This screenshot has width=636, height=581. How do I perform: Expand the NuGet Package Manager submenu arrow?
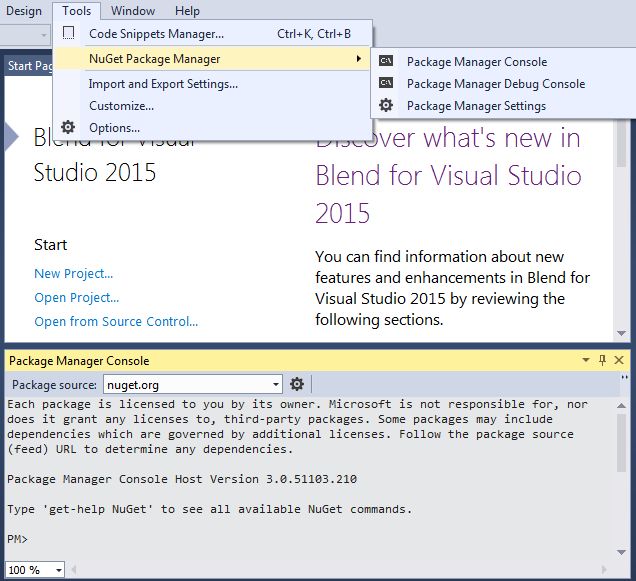coord(359,59)
